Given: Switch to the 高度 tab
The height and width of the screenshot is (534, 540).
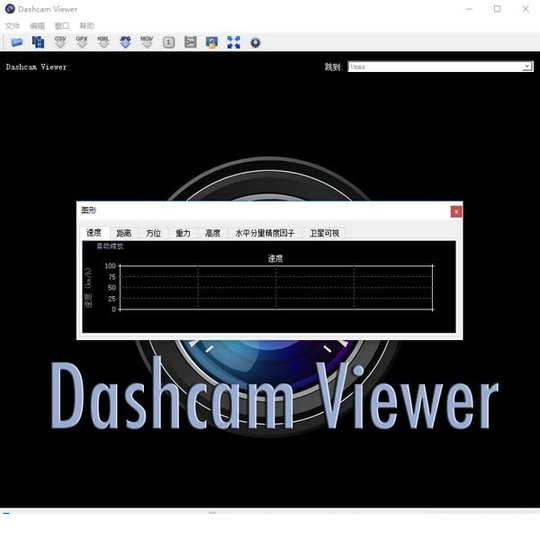Looking at the screenshot, I should point(212,233).
